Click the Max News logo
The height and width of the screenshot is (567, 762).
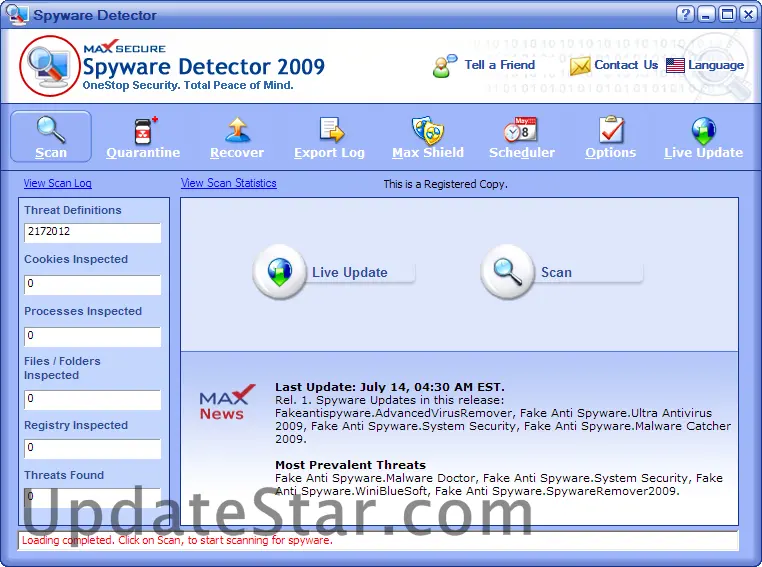point(225,402)
